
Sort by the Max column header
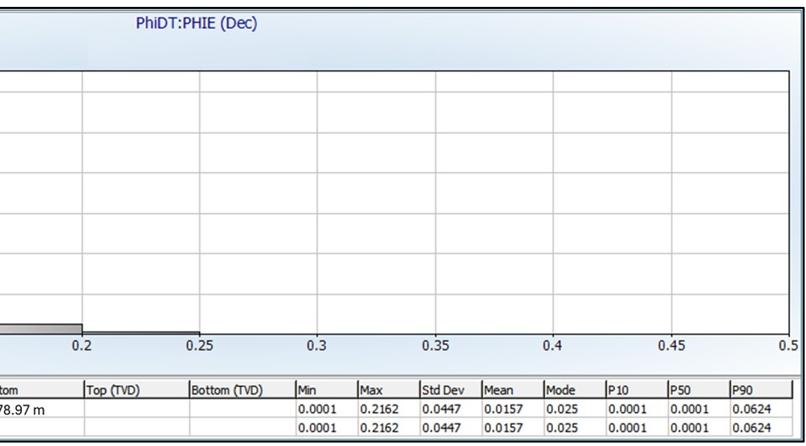click(389, 390)
